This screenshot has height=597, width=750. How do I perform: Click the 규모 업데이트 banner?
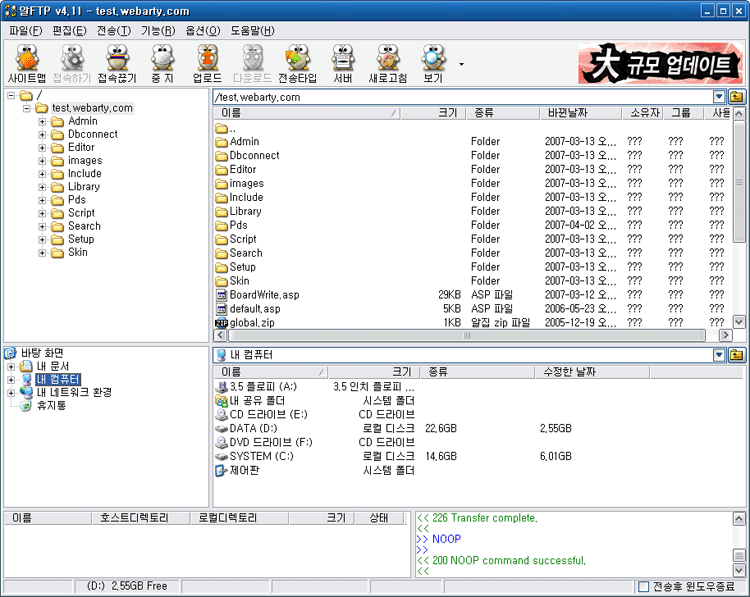[x=660, y=64]
